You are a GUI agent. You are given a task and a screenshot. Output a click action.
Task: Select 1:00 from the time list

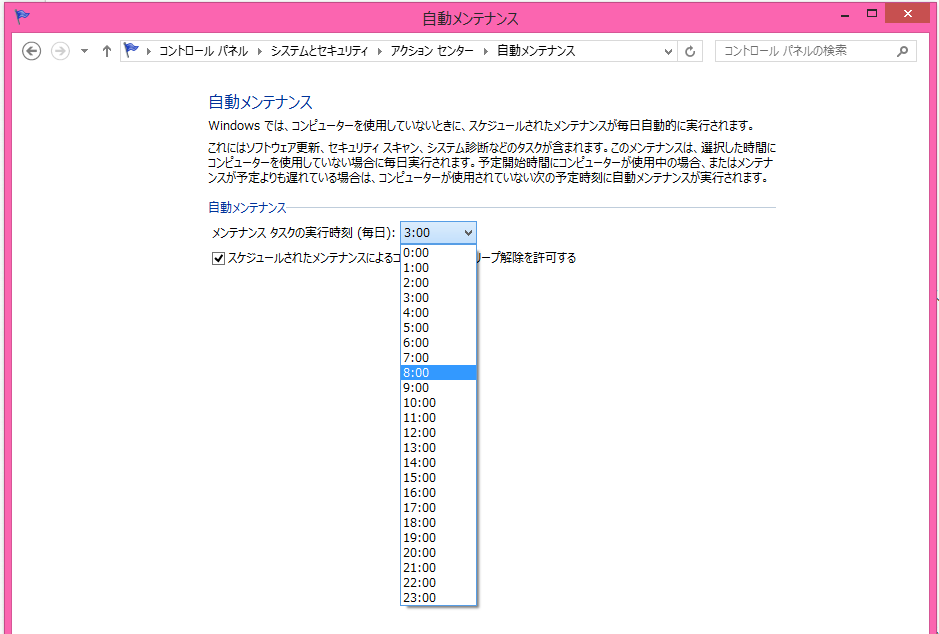click(x=438, y=268)
